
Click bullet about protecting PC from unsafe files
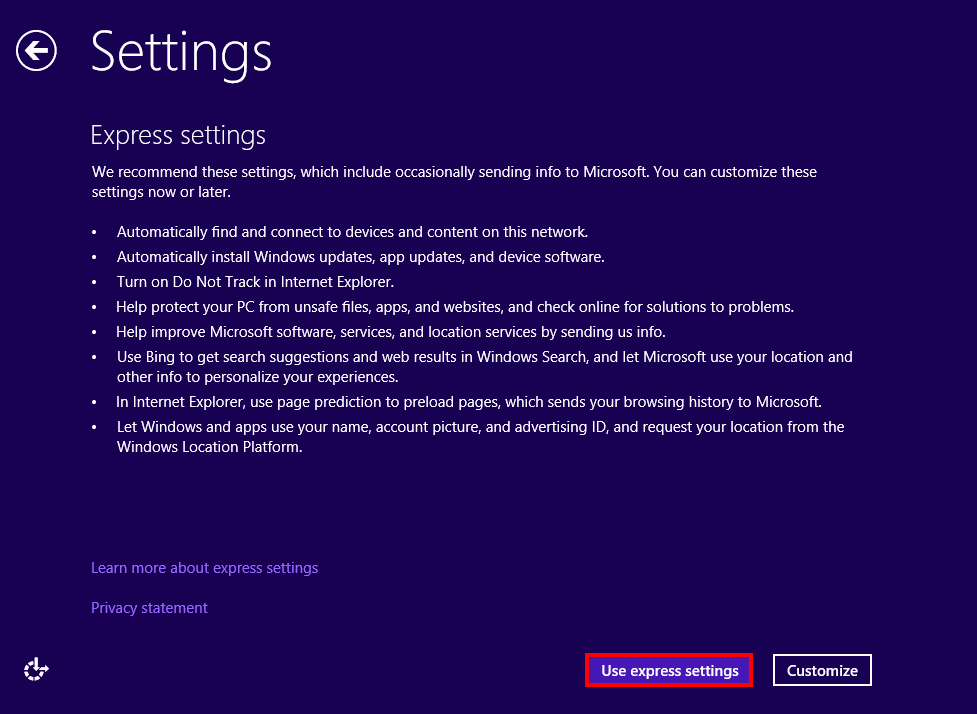pyautogui.click(x=455, y=307)
